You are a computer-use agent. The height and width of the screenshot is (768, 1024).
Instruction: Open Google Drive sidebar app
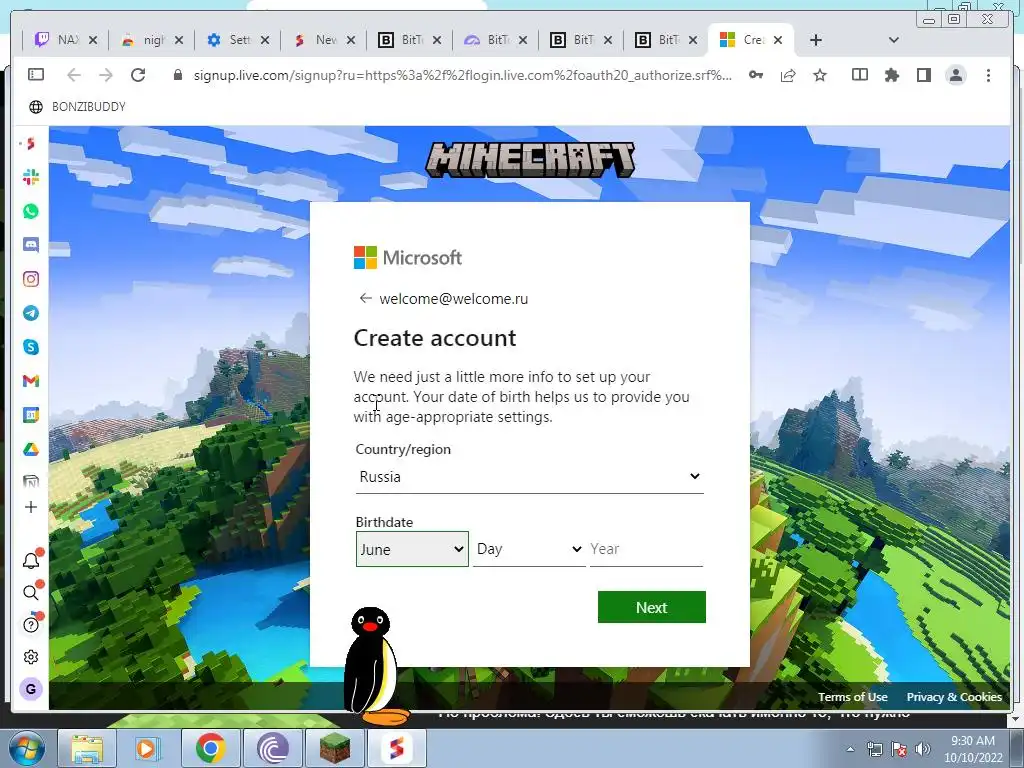(31, 449)
